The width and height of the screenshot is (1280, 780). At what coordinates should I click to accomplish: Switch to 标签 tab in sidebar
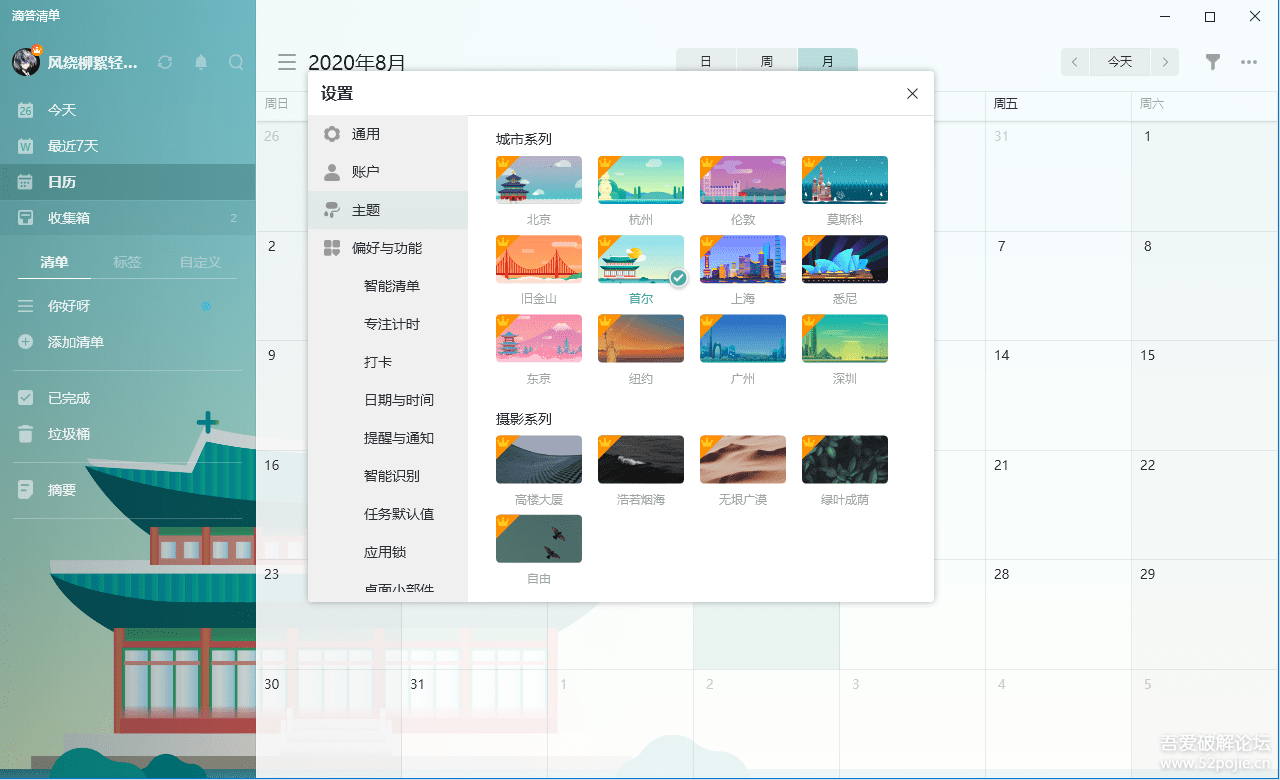[x=127, y=262]
